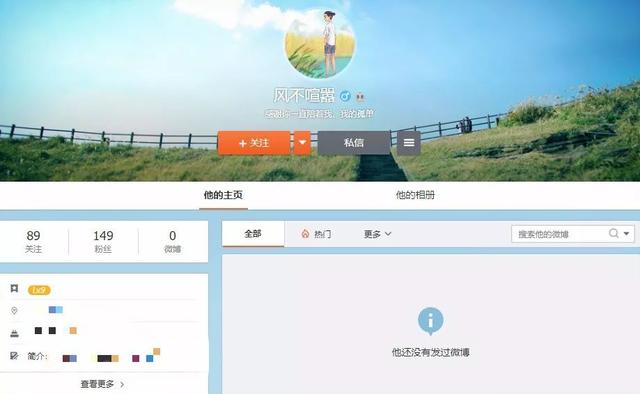The height and width of the screenshot is (394, 640).
Task: Switch to 他的相册 tab
Action: tap(415, 195)
